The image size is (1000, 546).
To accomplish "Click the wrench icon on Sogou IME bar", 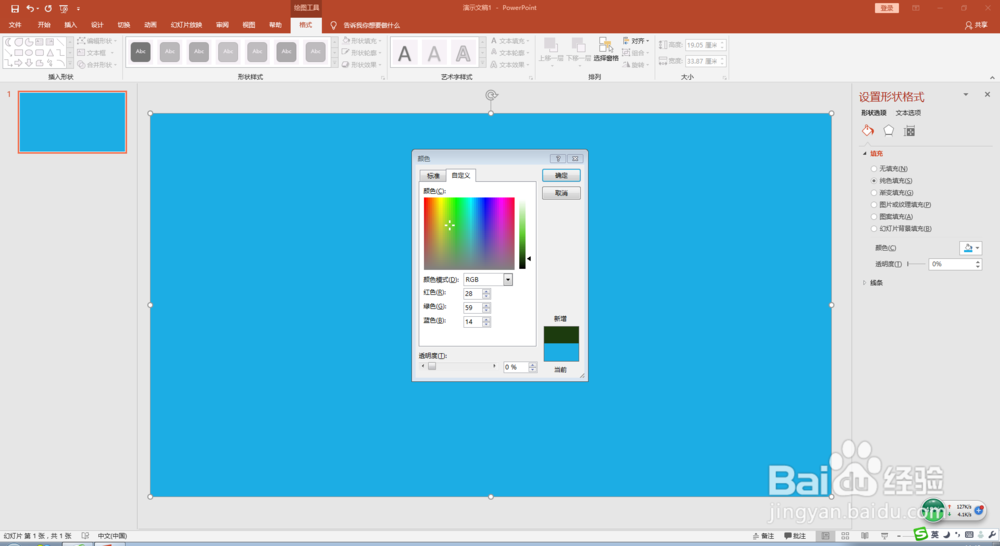I will point(992,535).
